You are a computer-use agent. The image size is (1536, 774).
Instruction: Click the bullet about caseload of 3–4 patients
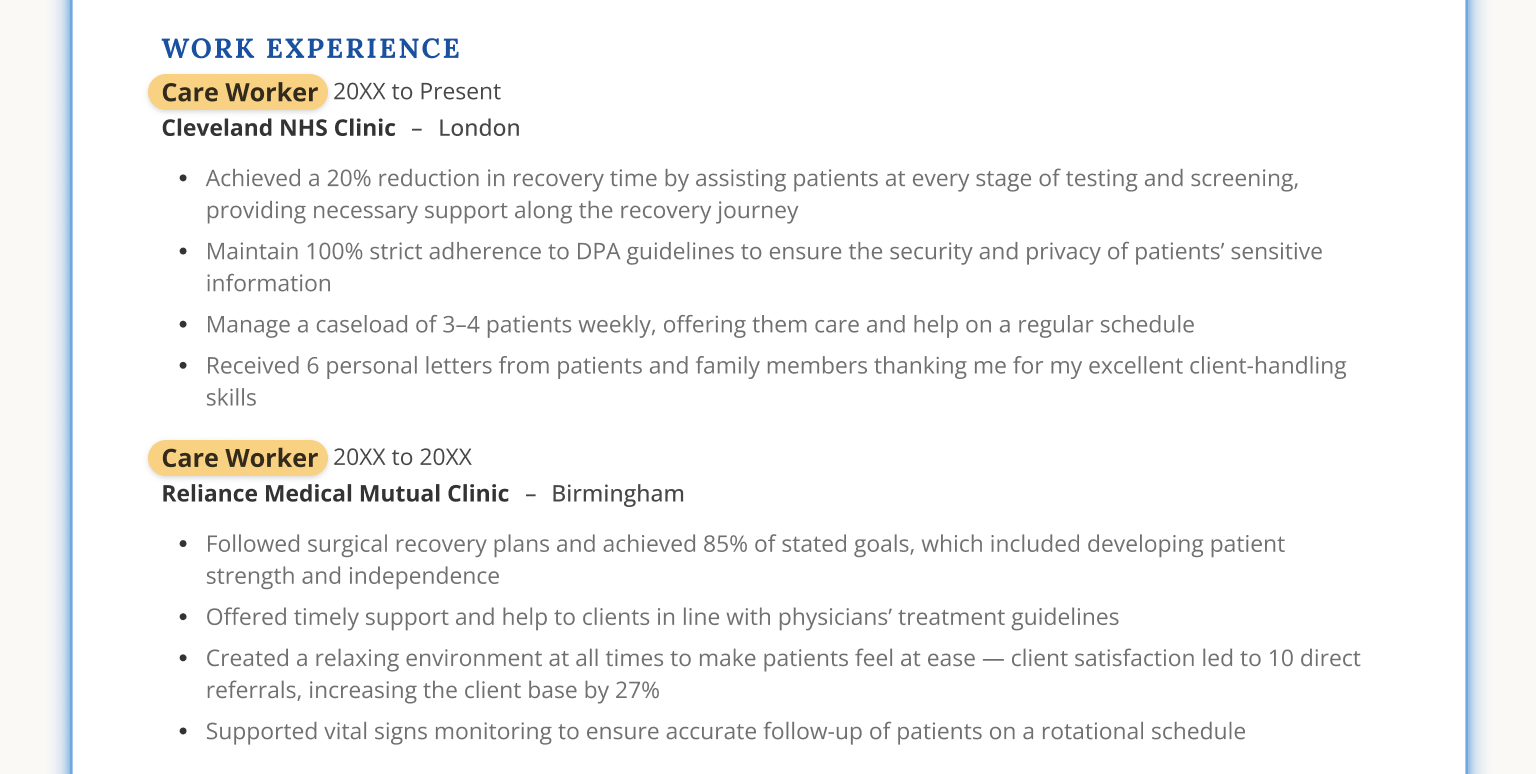[x=700, y=325]
